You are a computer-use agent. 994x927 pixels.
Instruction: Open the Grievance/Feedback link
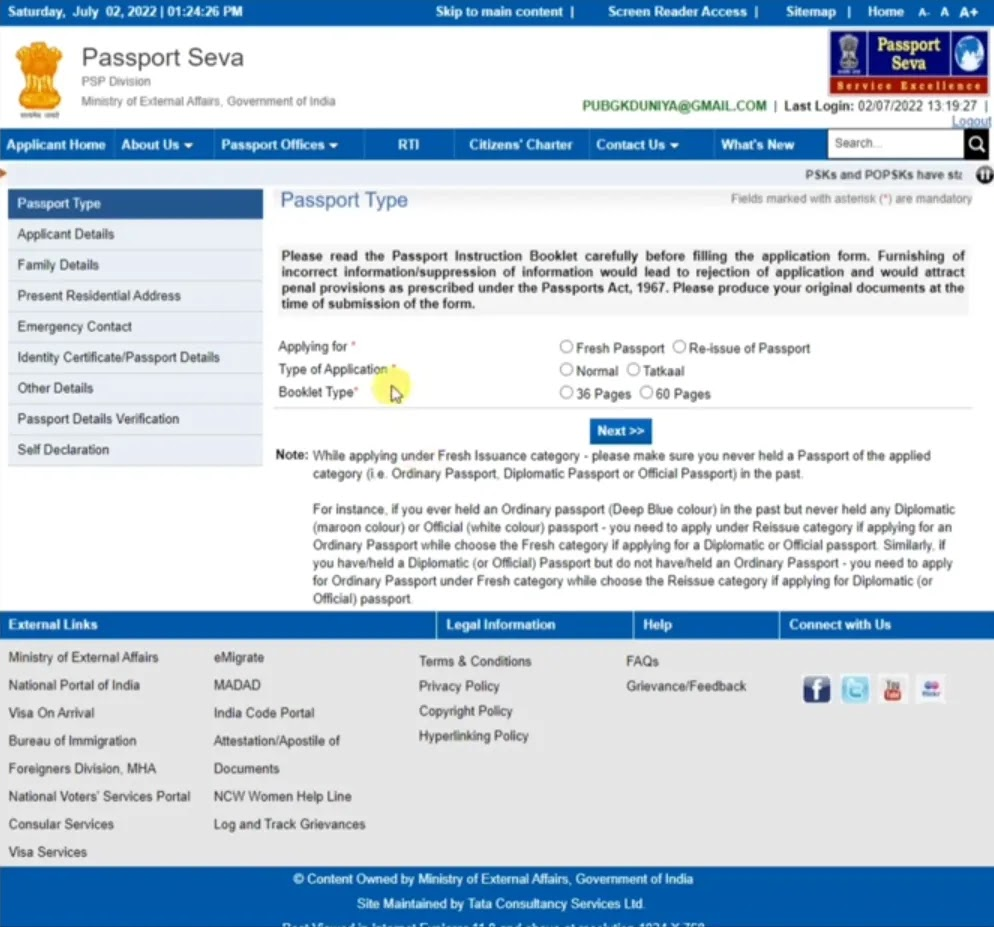coord(686,686)
